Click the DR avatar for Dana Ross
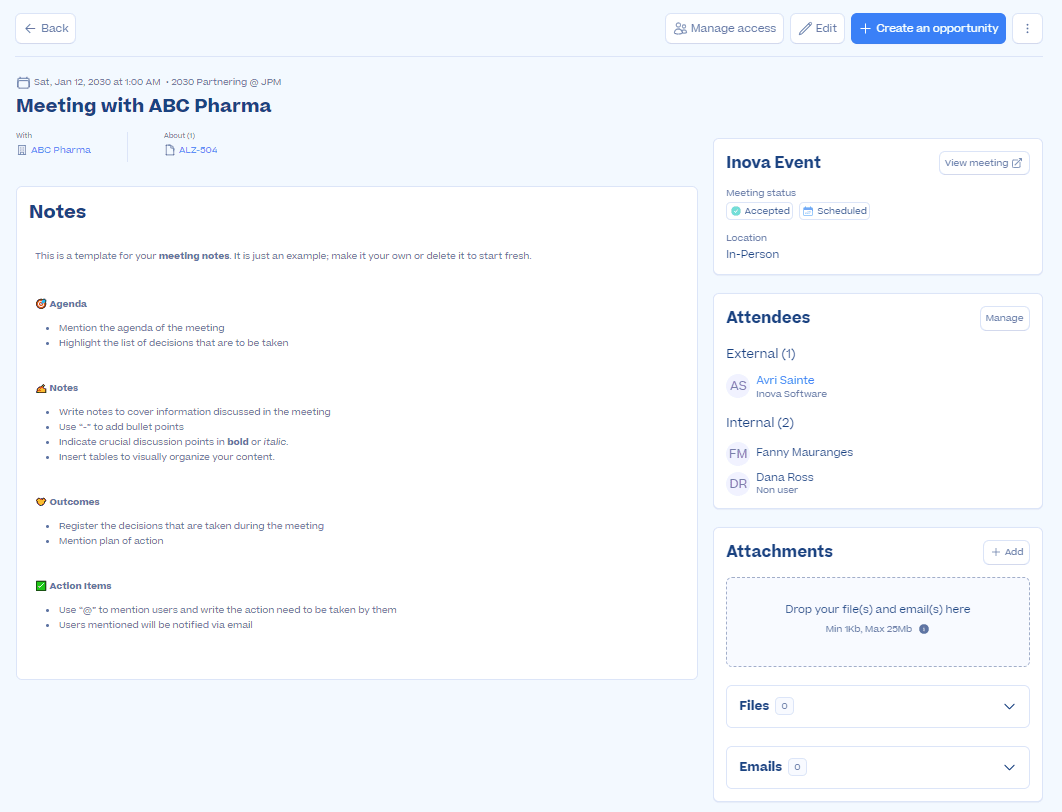 click(x=738, y=483)
